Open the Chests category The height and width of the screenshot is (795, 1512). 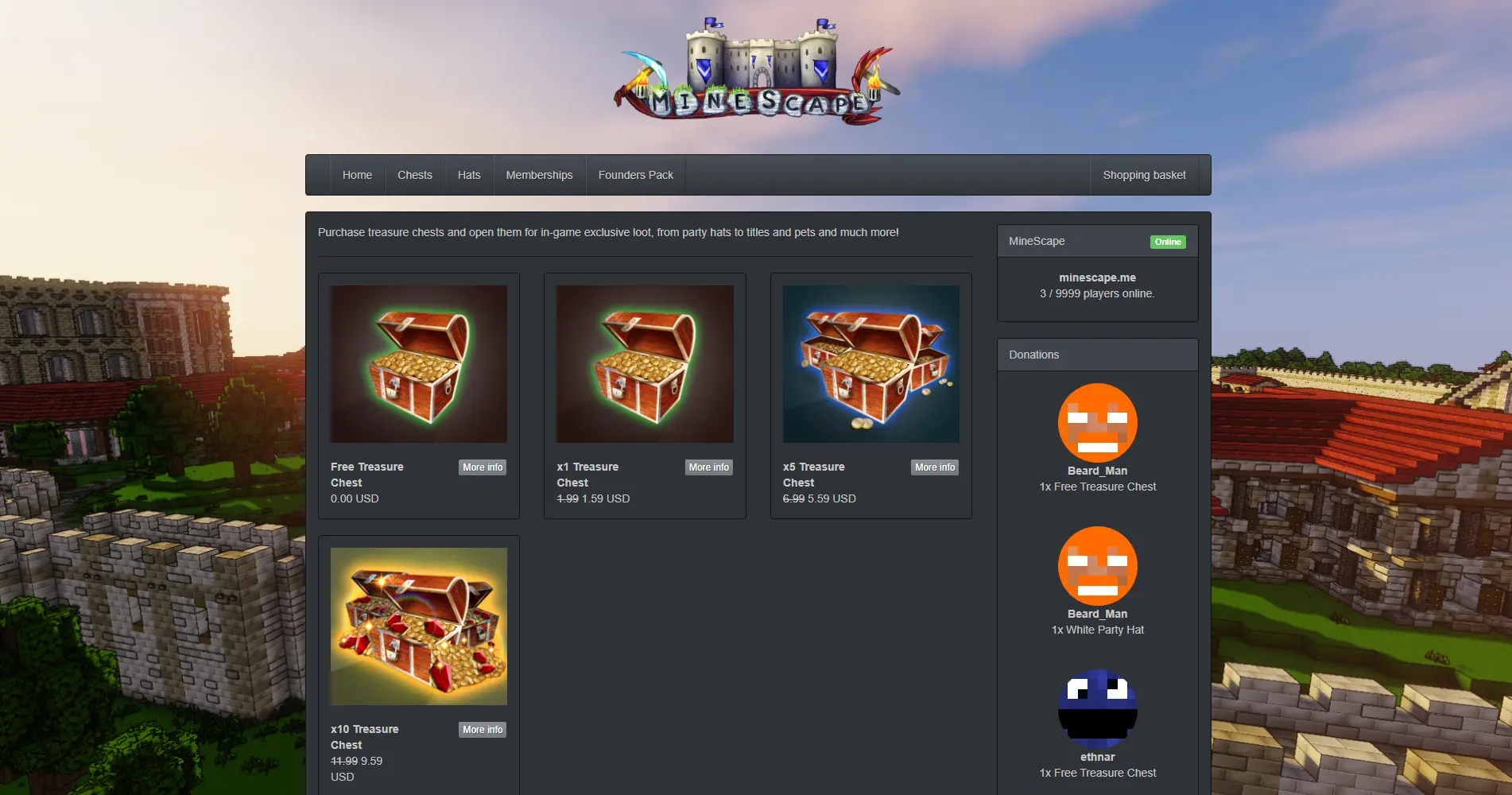pyautogui.click(x=415, y=175)
